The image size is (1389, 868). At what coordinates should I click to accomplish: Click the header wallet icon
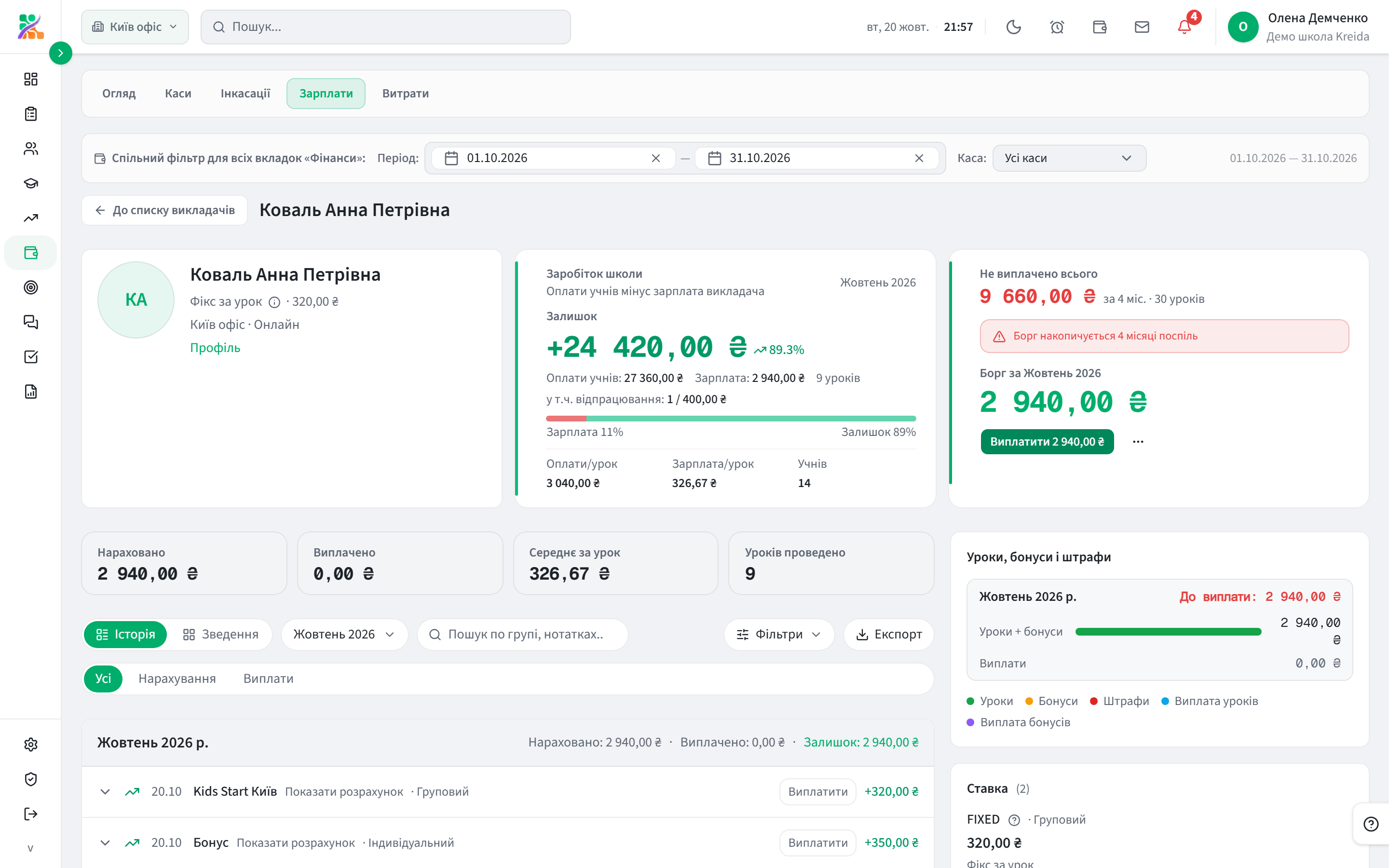tap(1099, 27)
